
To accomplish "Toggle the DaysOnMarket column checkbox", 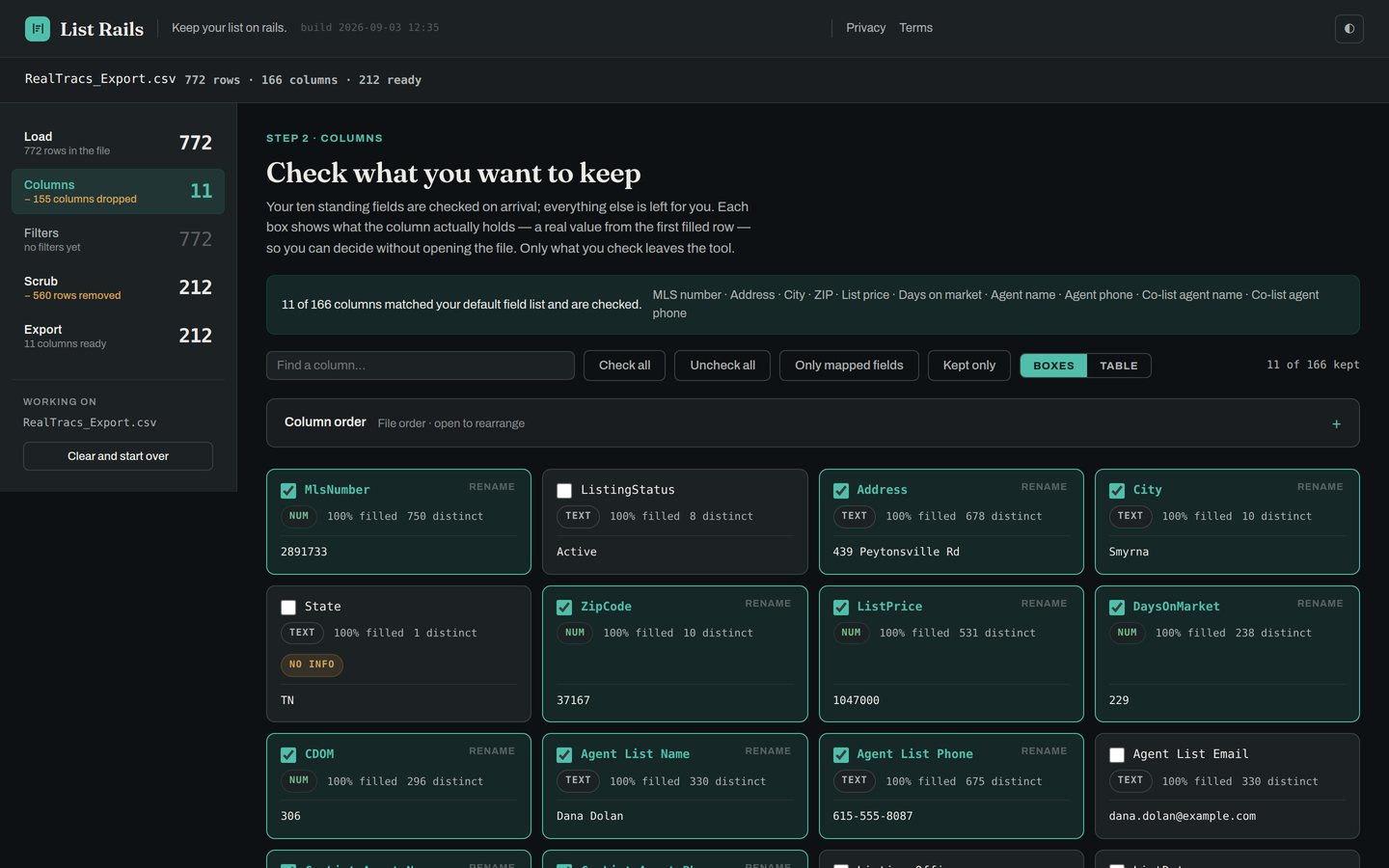I will (1117, 608).
